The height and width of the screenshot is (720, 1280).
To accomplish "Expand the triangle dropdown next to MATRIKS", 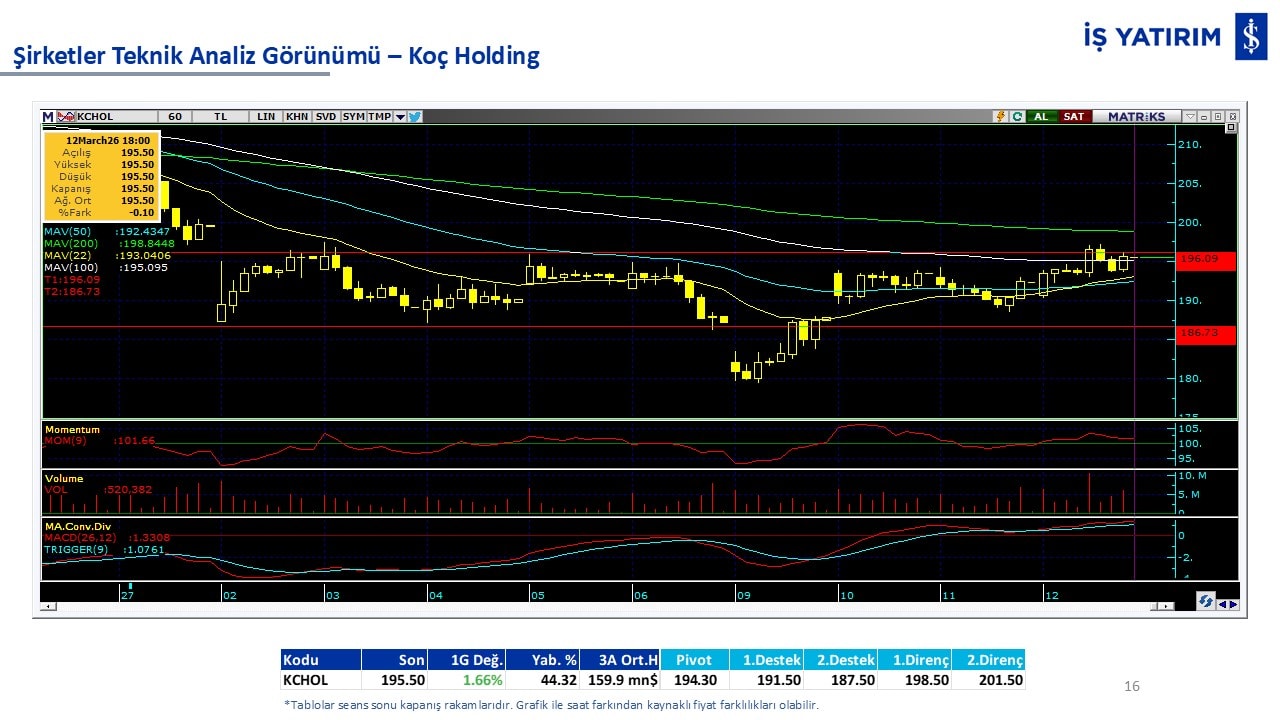I will tap(1189, 117).
